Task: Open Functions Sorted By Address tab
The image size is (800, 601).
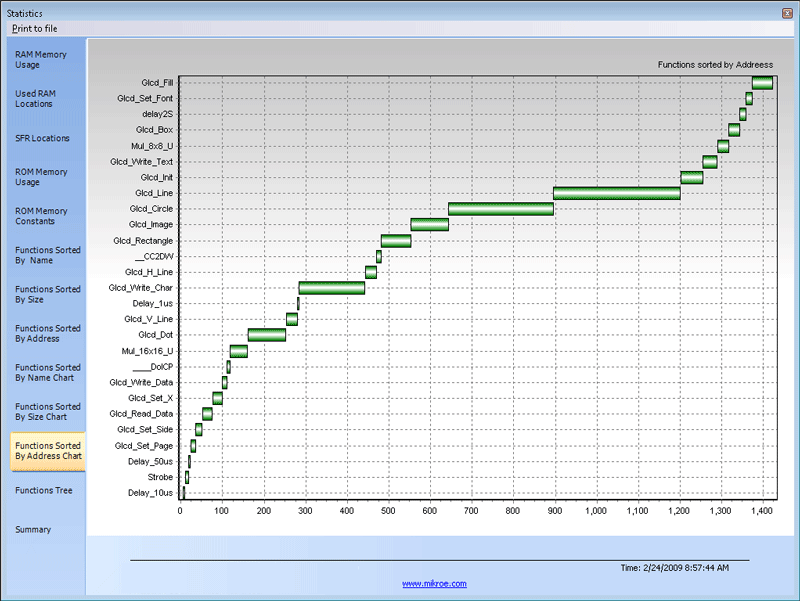Action: 47,333
